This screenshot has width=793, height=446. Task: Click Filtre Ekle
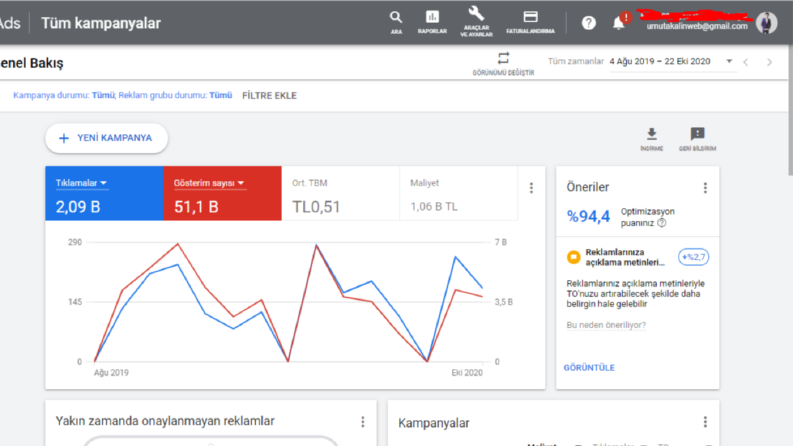[x=269, y=96]
